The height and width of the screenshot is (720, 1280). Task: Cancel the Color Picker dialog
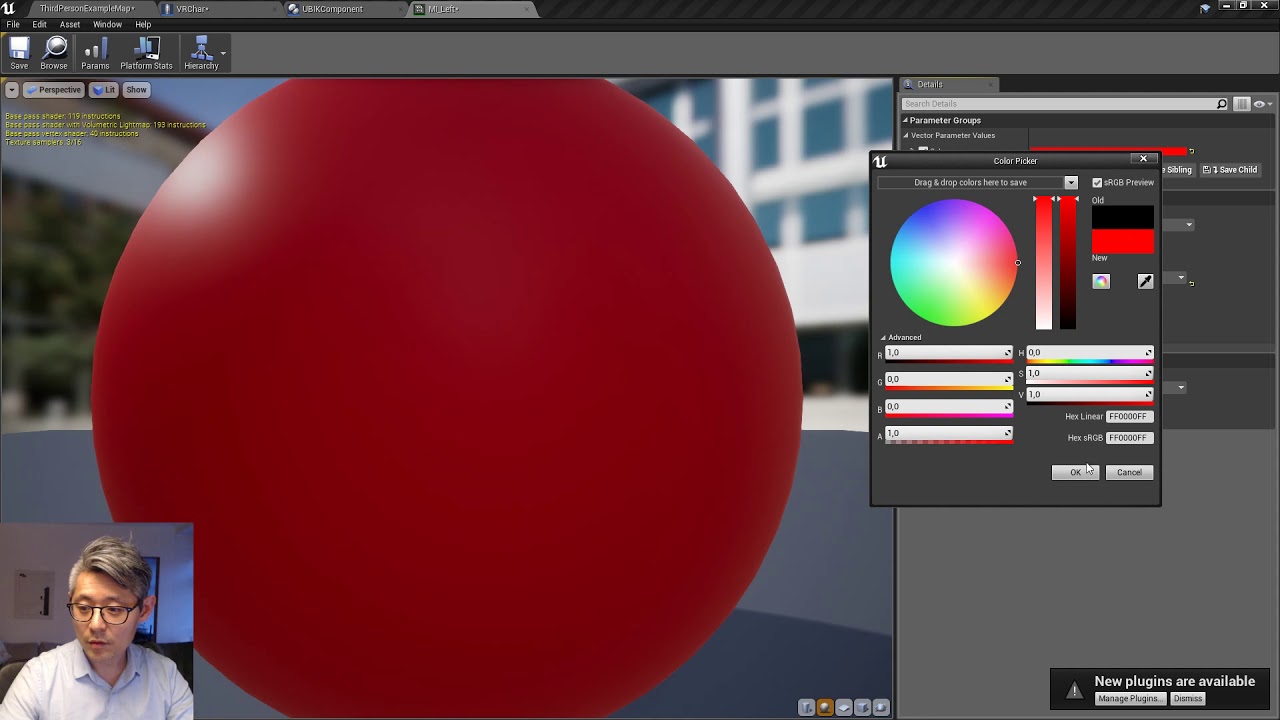pos(1129,472)
